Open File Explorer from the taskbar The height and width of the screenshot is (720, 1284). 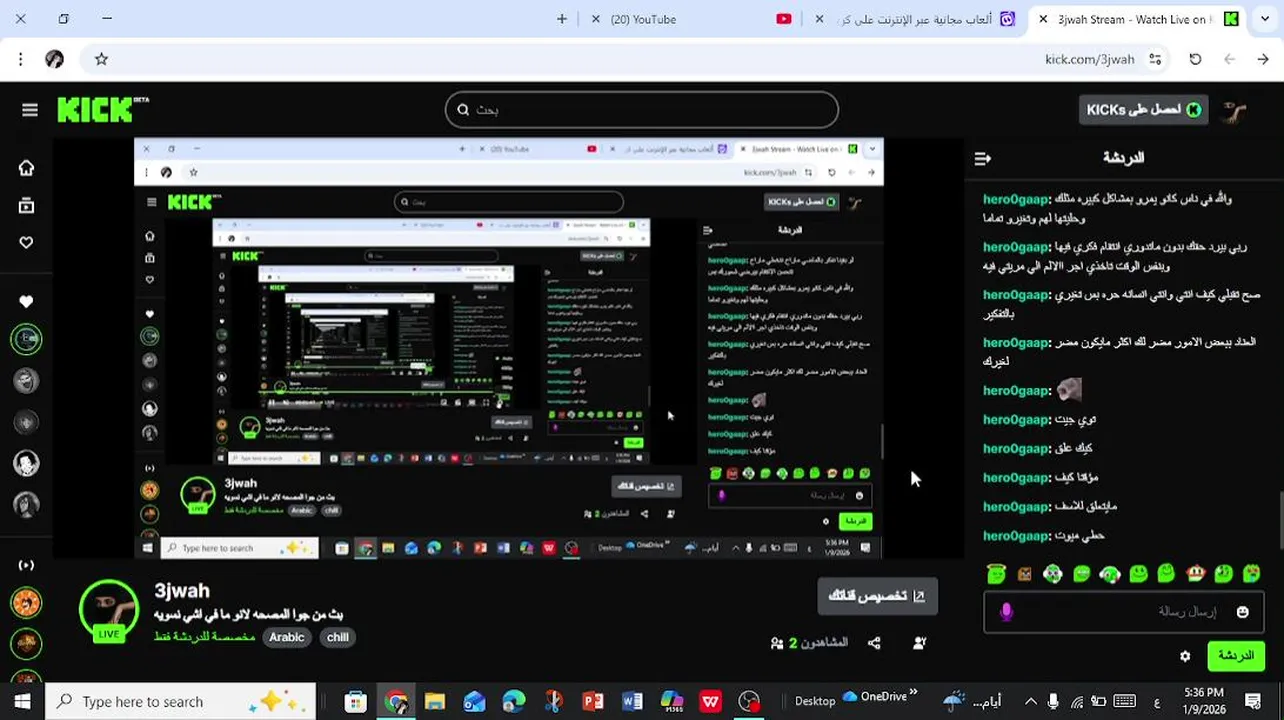[x=435, y=701]
